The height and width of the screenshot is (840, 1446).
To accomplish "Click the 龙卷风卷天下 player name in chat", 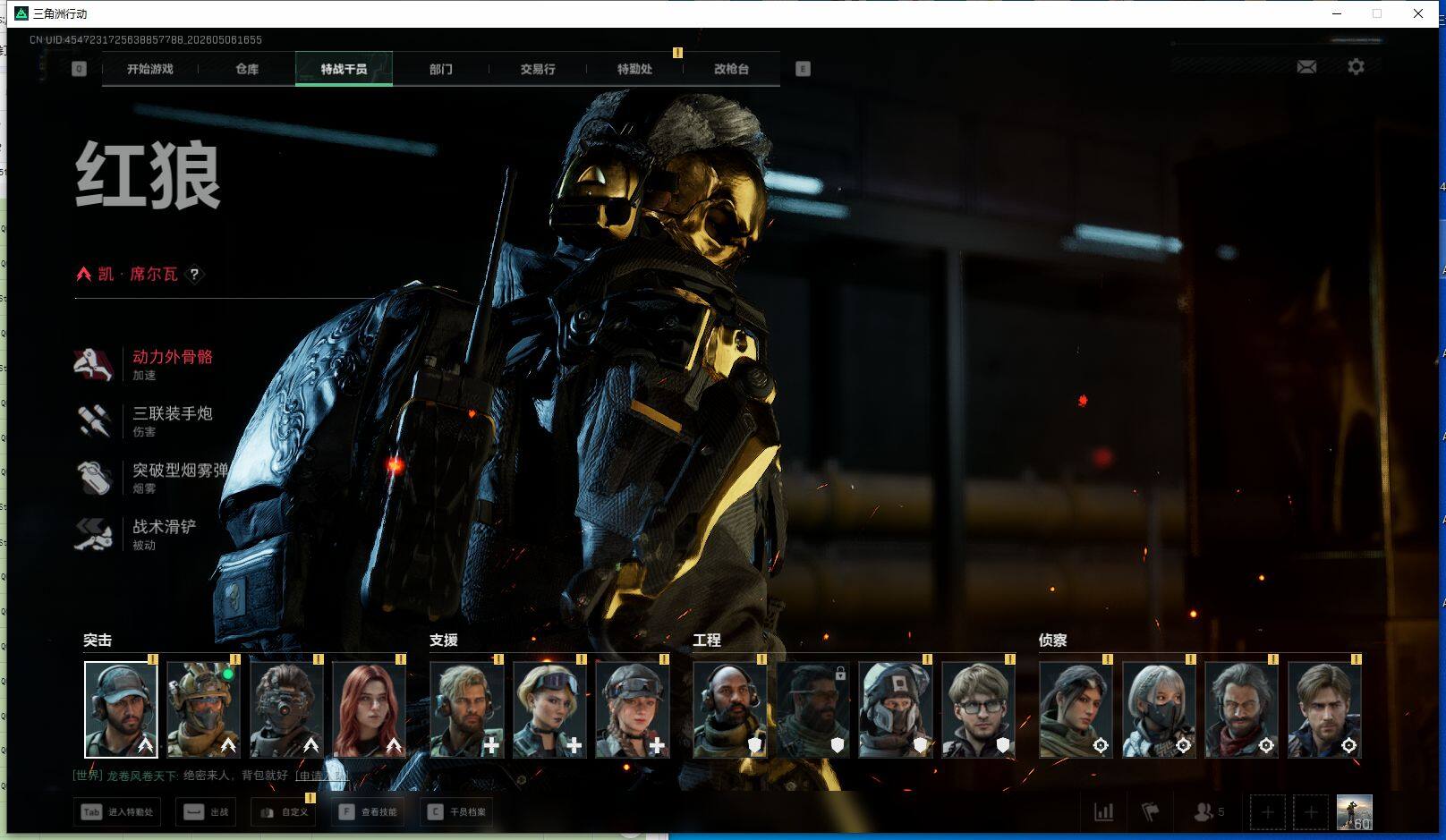I will [141, 776].
